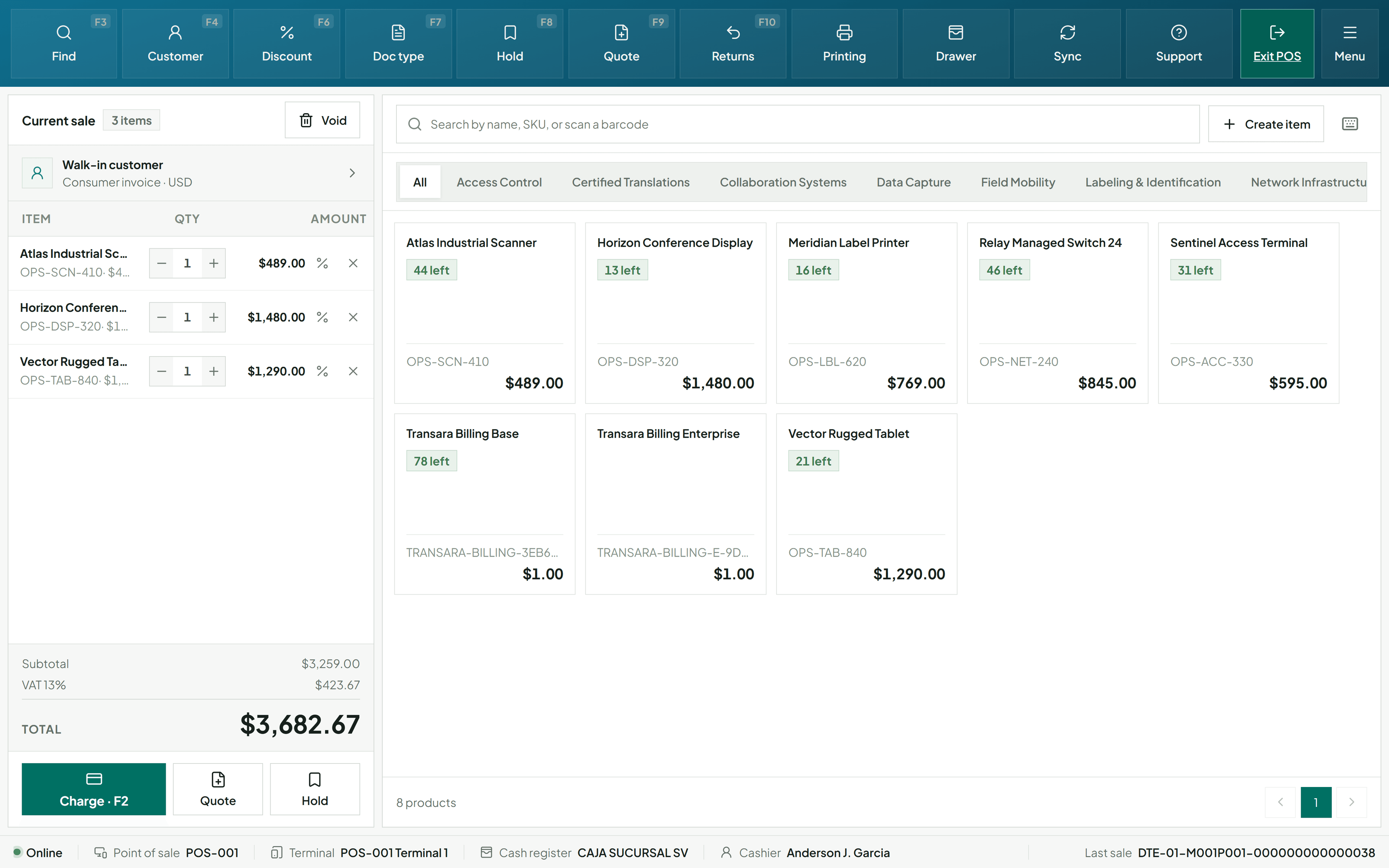Viewport: 1389px width, 868px height.
Task: Switch to Labeling & Identification category
Action: [1152, 182]
